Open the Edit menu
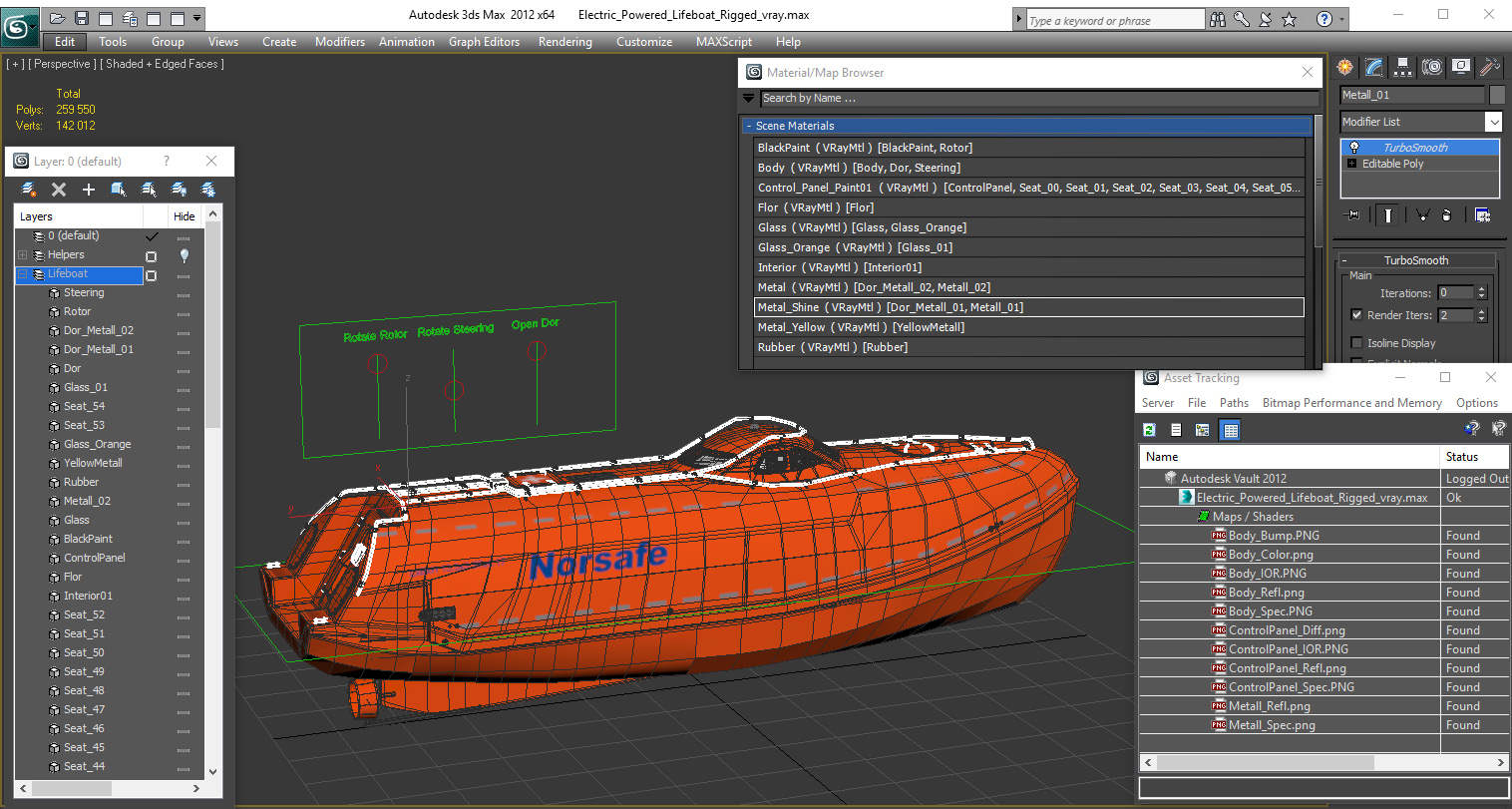 [65, 42]
